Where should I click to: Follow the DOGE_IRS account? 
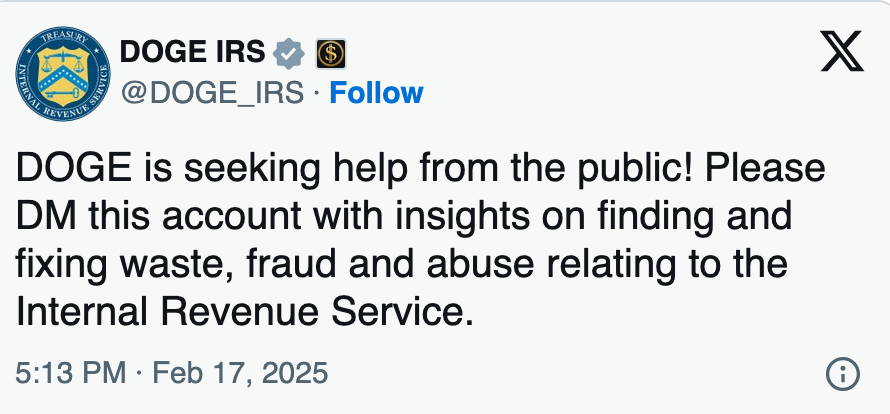pos(376,93)
